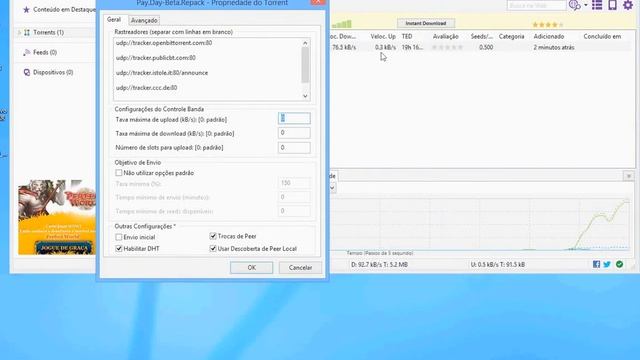Screen dimensions: 640x360
Task: Click the Dispositivos device icon in sidebar
Action: 27,72
